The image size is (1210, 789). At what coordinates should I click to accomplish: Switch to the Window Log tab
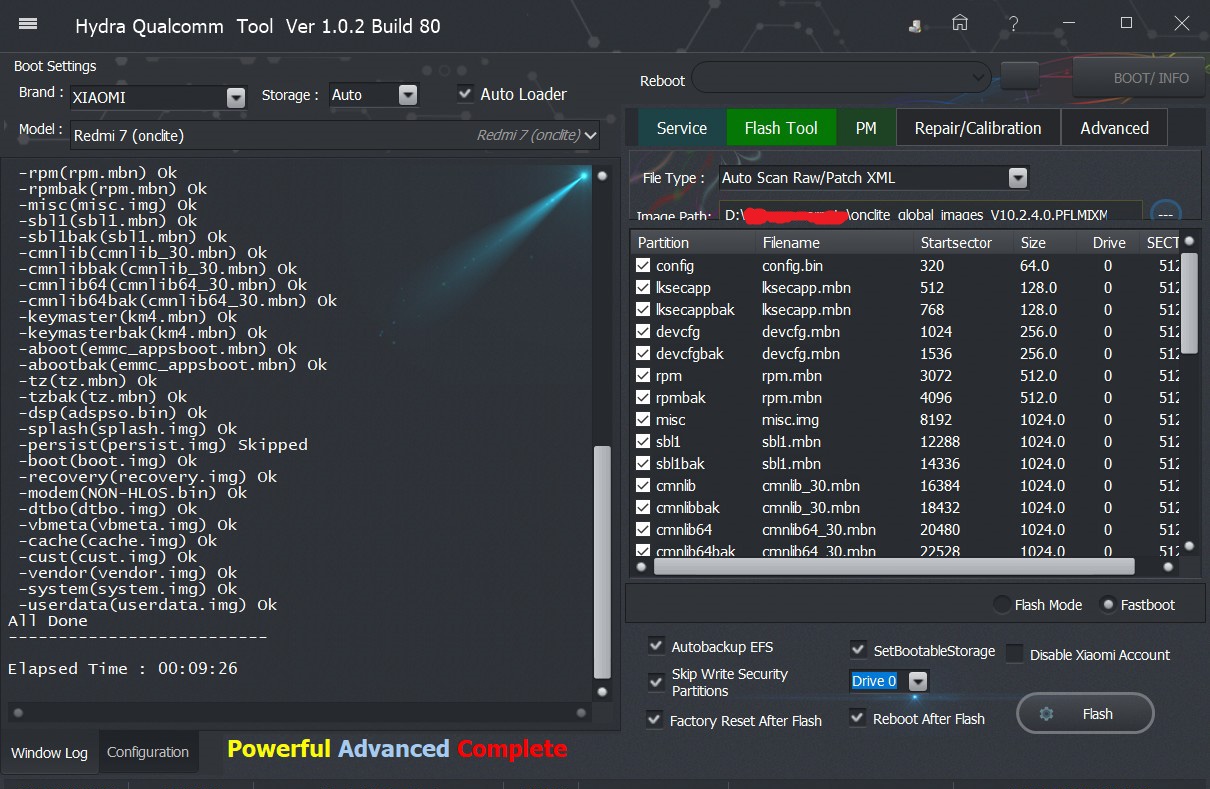point(49,752)
